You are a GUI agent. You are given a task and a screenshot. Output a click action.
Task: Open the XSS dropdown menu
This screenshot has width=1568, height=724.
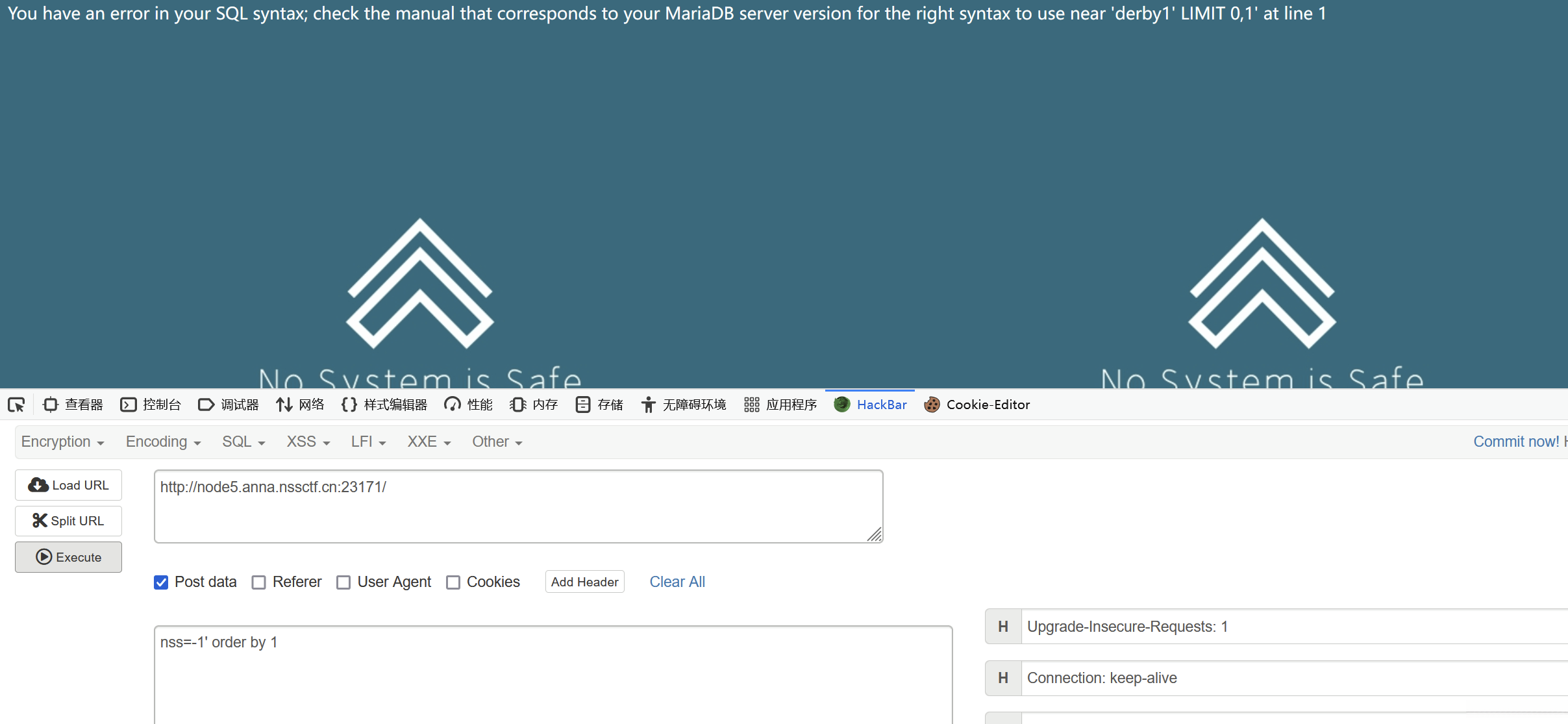(x=308, y=442)
